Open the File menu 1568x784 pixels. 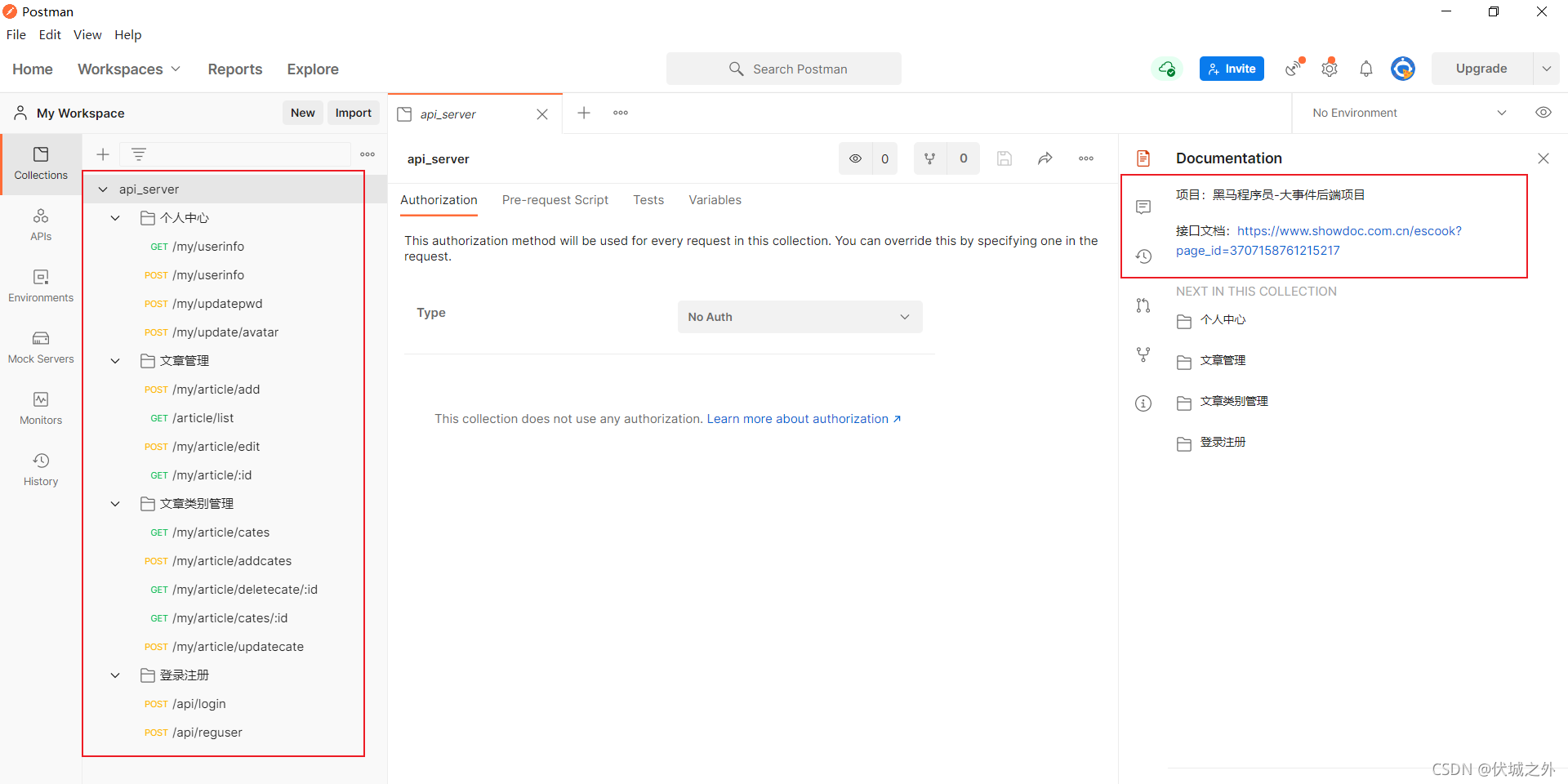[16, 34]
